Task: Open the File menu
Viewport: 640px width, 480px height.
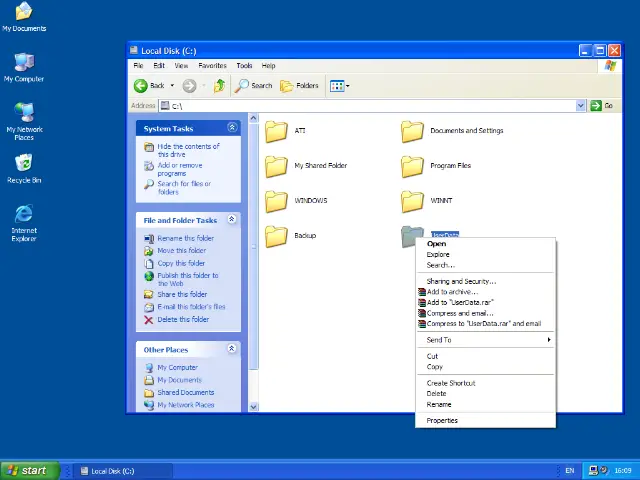Action: pyautogui.click(x=138, y=66)
